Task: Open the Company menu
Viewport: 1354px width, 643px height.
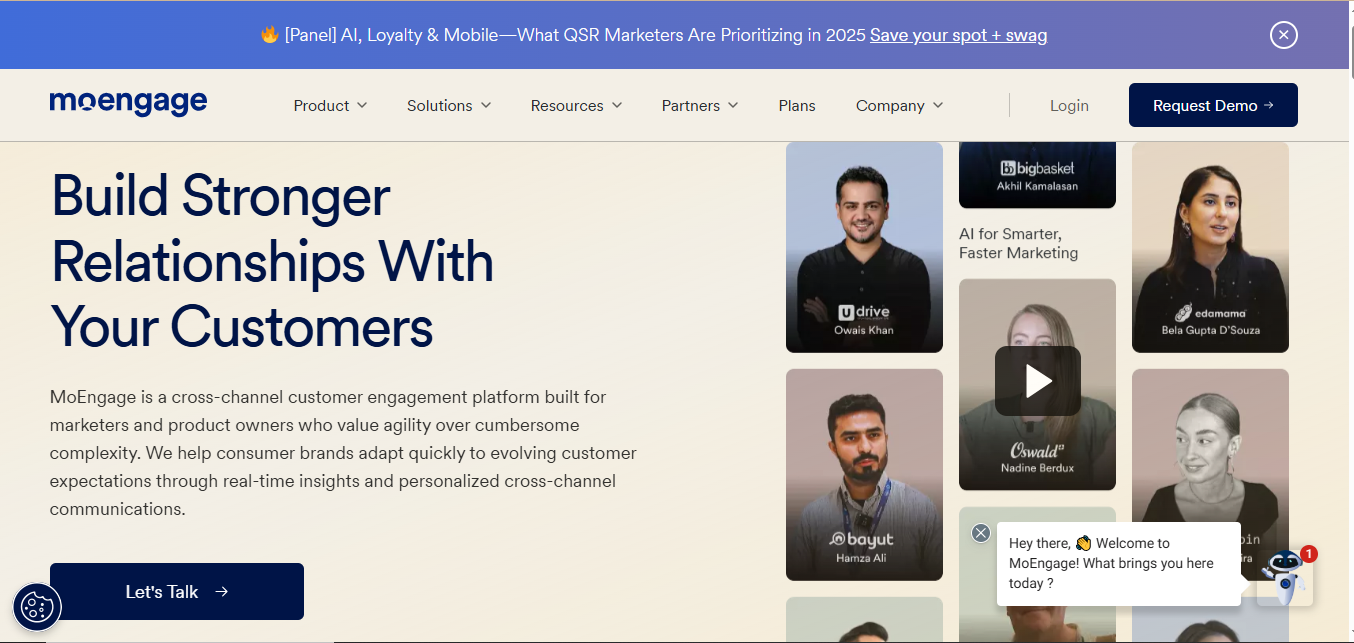Action: coord(899,105)
